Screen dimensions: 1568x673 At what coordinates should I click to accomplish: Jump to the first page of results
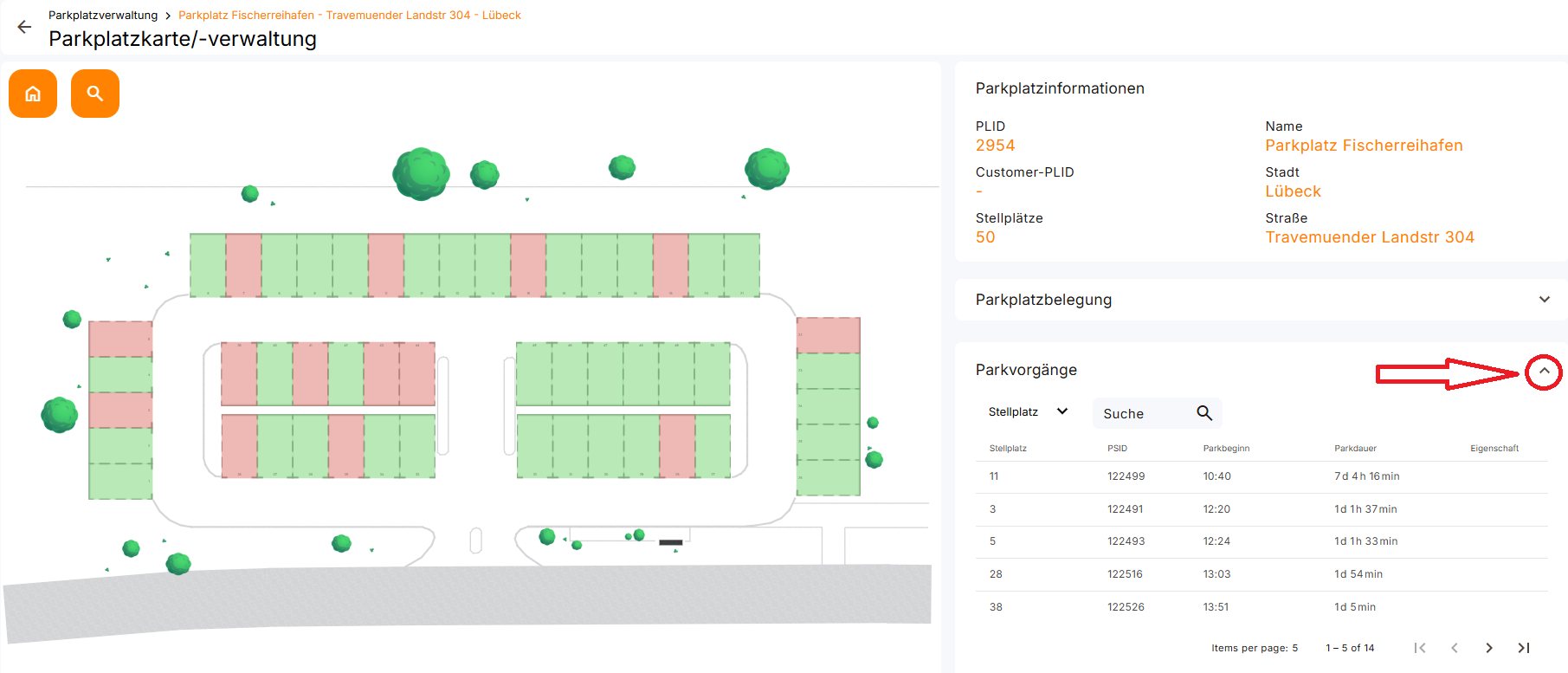click(x=1420, y=648)
